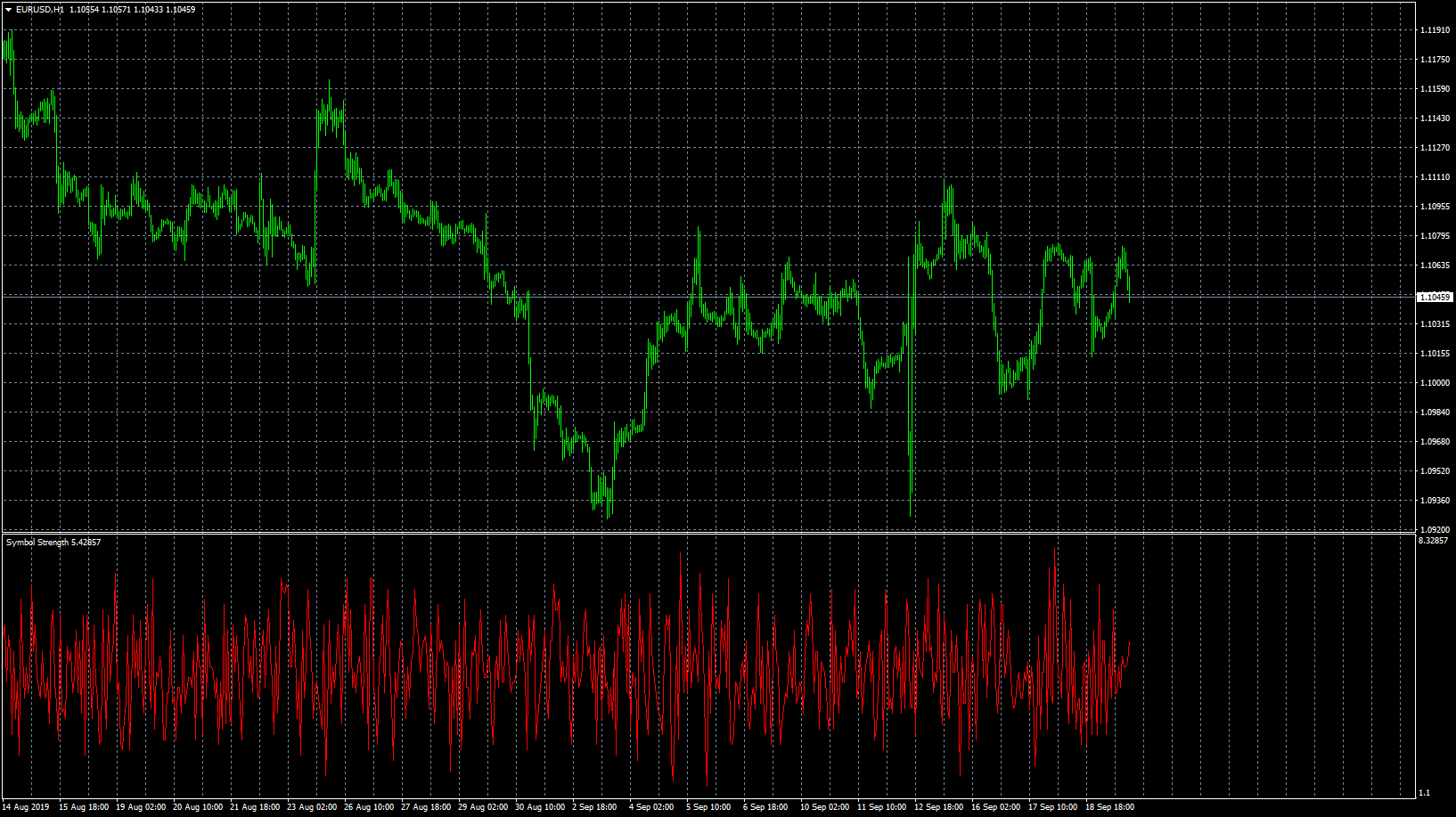The width and height of the screenshot is (1456, 817).
Task: Click the 17 Sep 10:00 time label
Action: pos(1053,807)
